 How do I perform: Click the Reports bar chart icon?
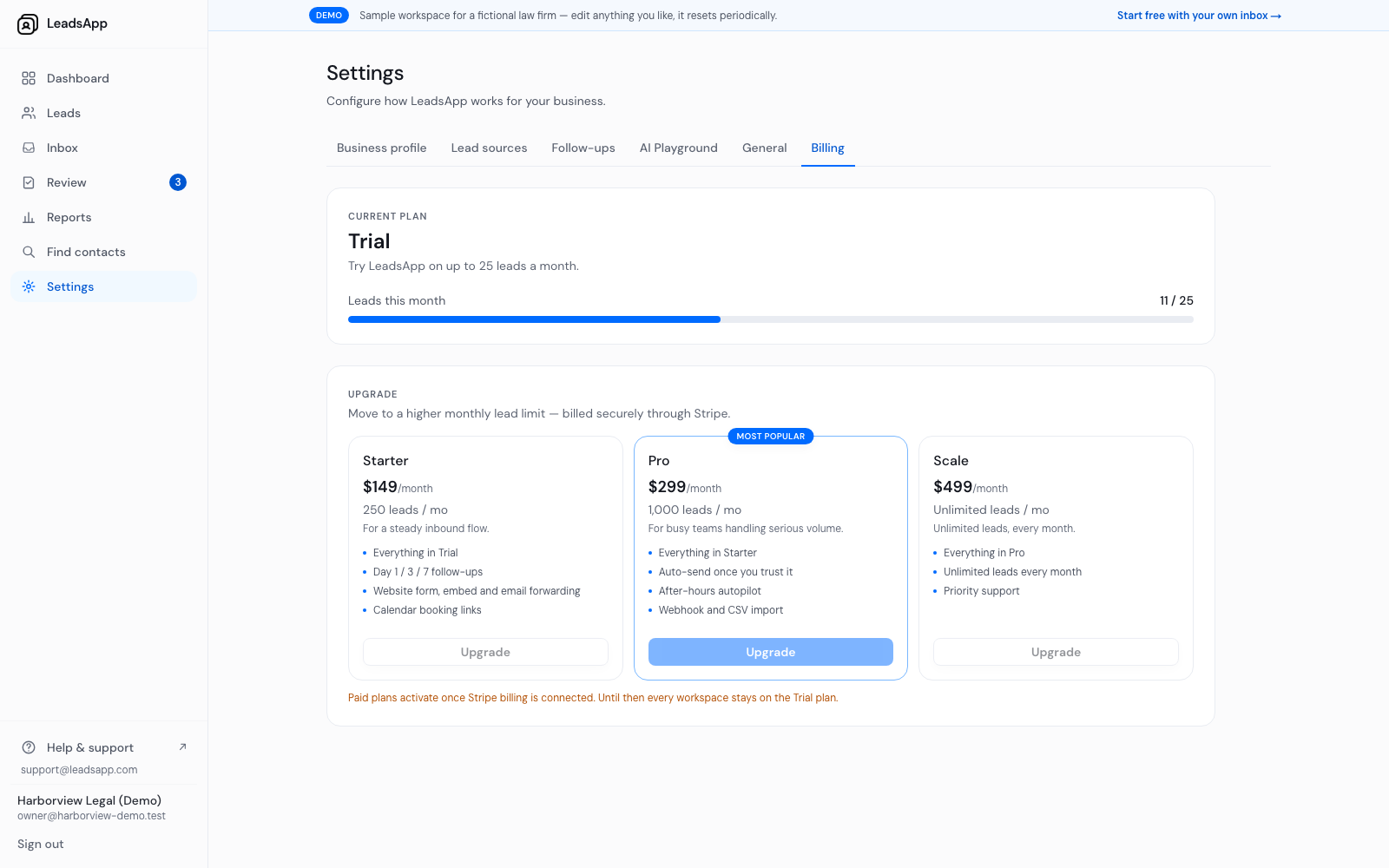pyautogui.click(x=29, y=217)
